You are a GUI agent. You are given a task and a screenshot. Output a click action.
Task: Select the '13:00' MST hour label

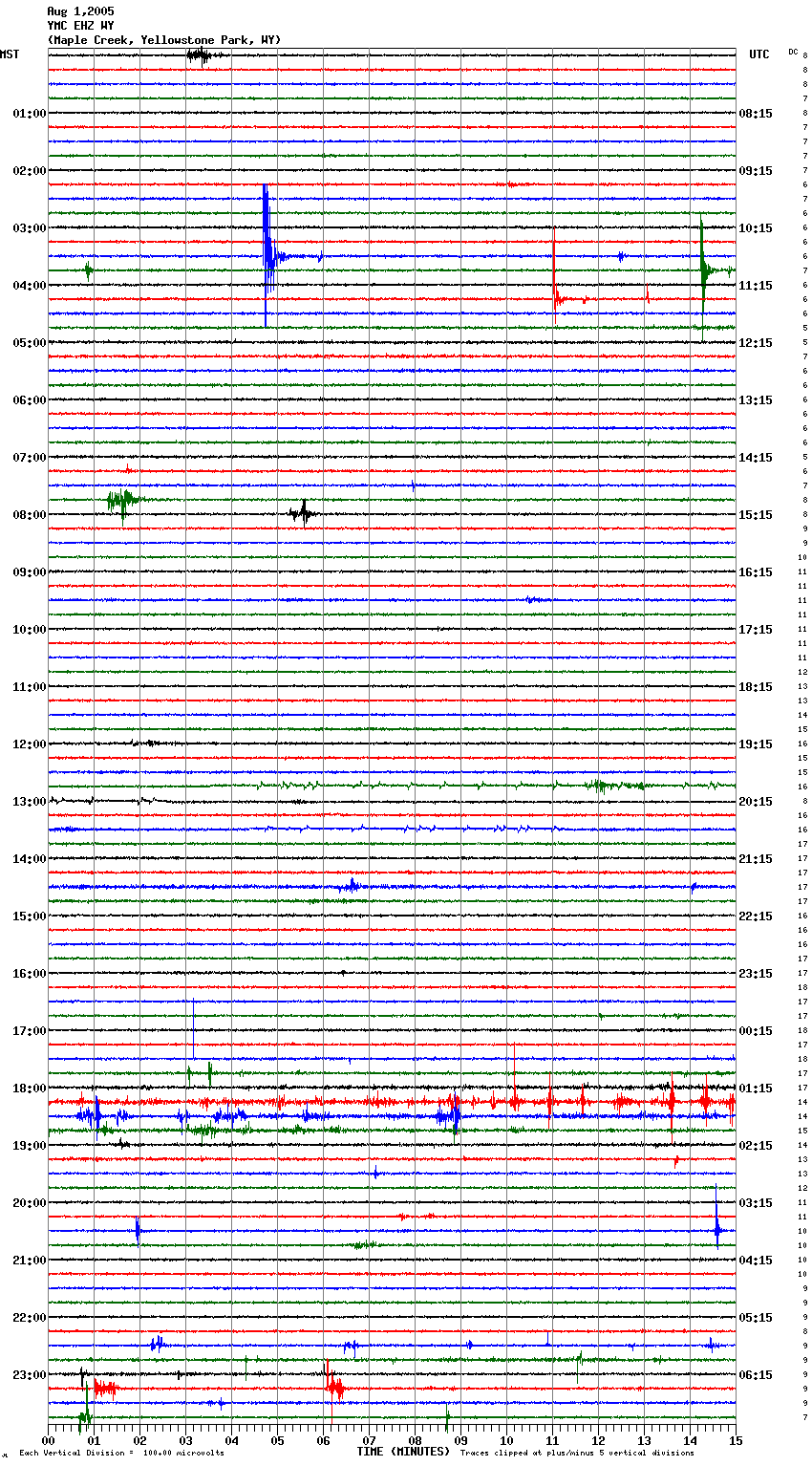tap(30, 802)
